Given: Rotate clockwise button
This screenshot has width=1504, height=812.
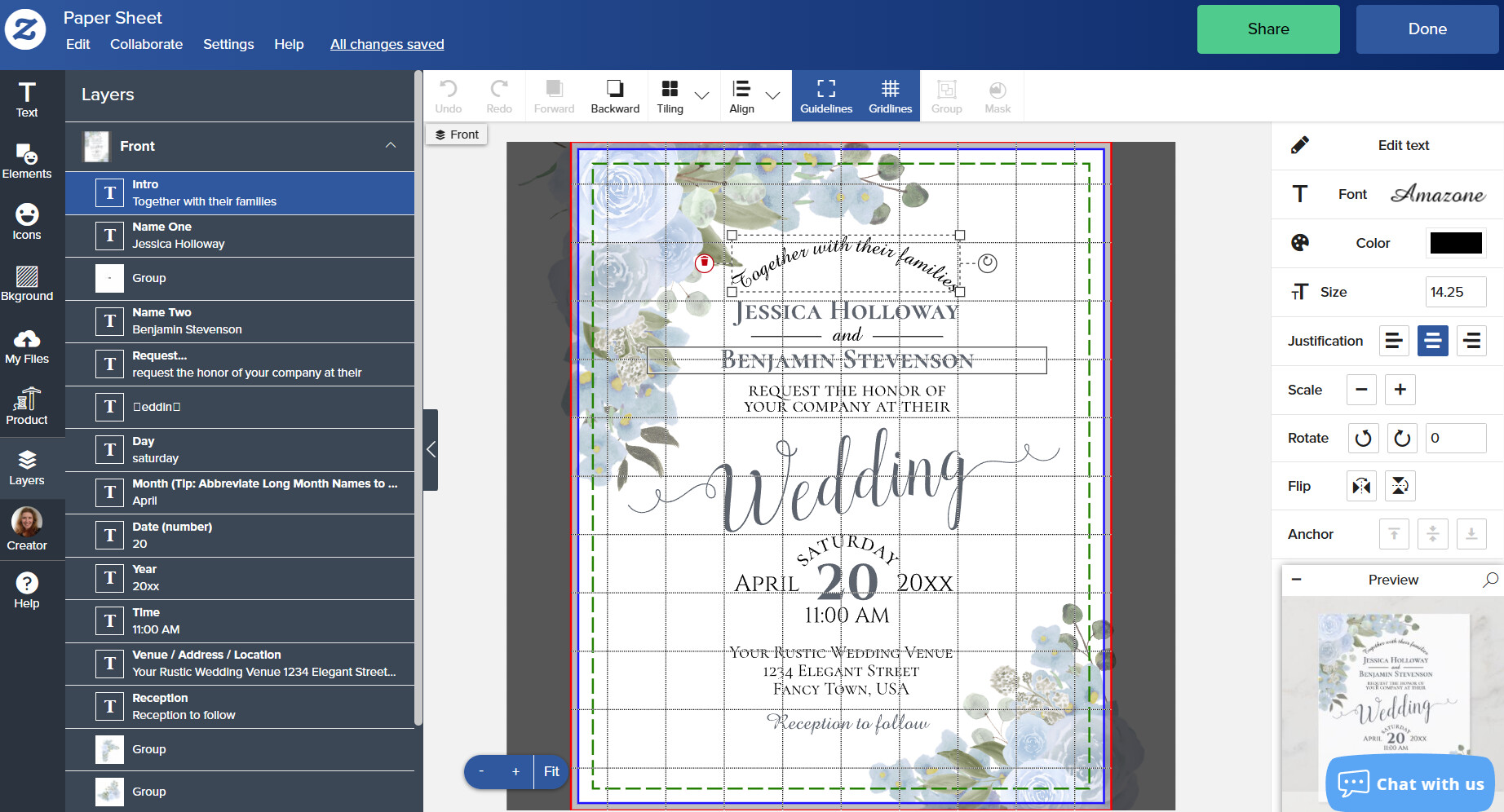Looking at the screenshot, I should (x=1401, y=438).
